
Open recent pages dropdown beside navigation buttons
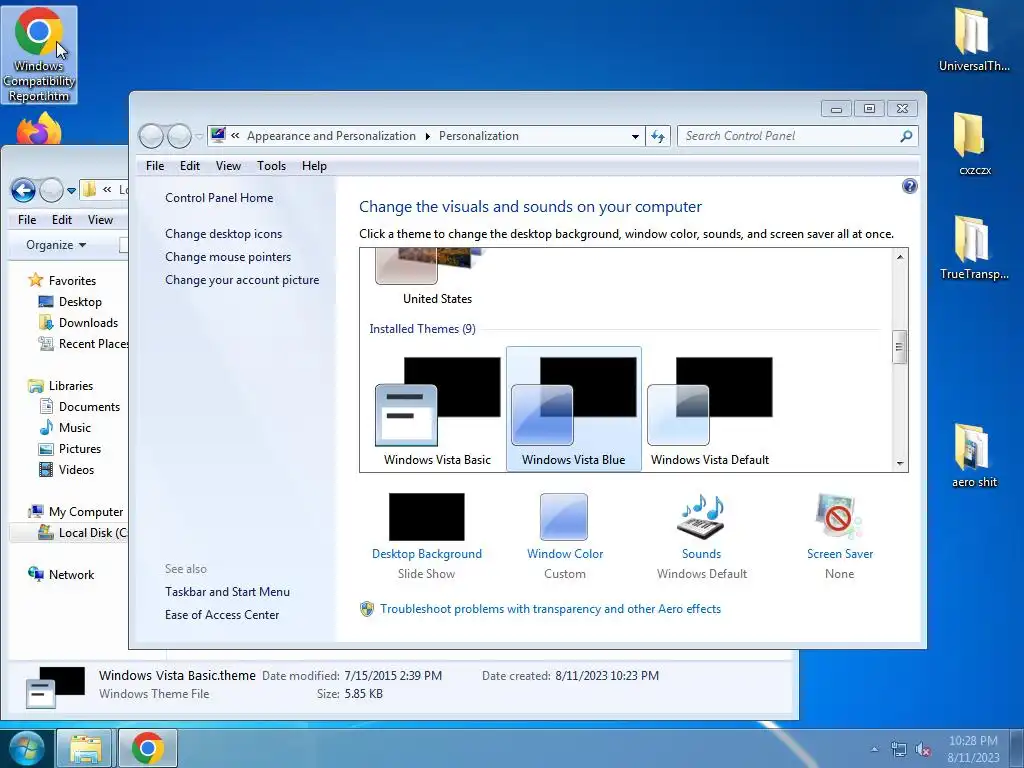199,136
